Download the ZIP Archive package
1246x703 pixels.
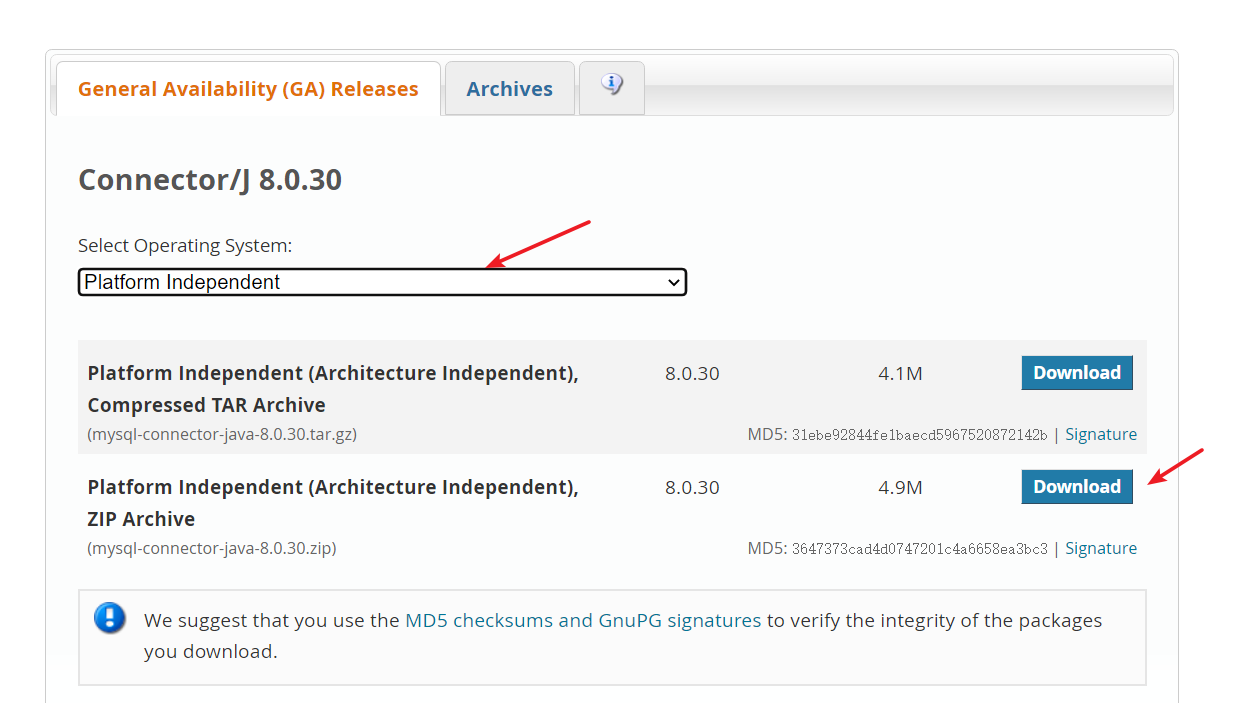click(x=1076, y=487)
